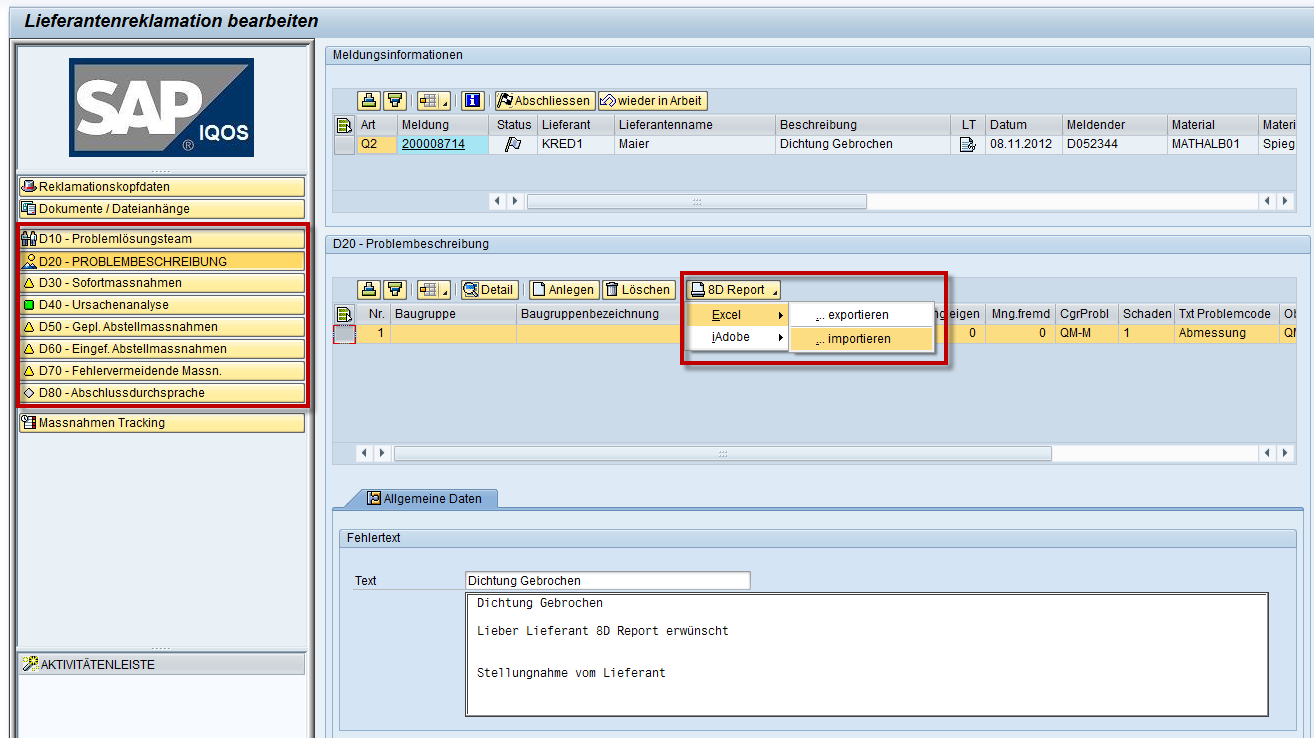Open the 8D Report dropdown button
1314x738 pixels.
[734, 290]
